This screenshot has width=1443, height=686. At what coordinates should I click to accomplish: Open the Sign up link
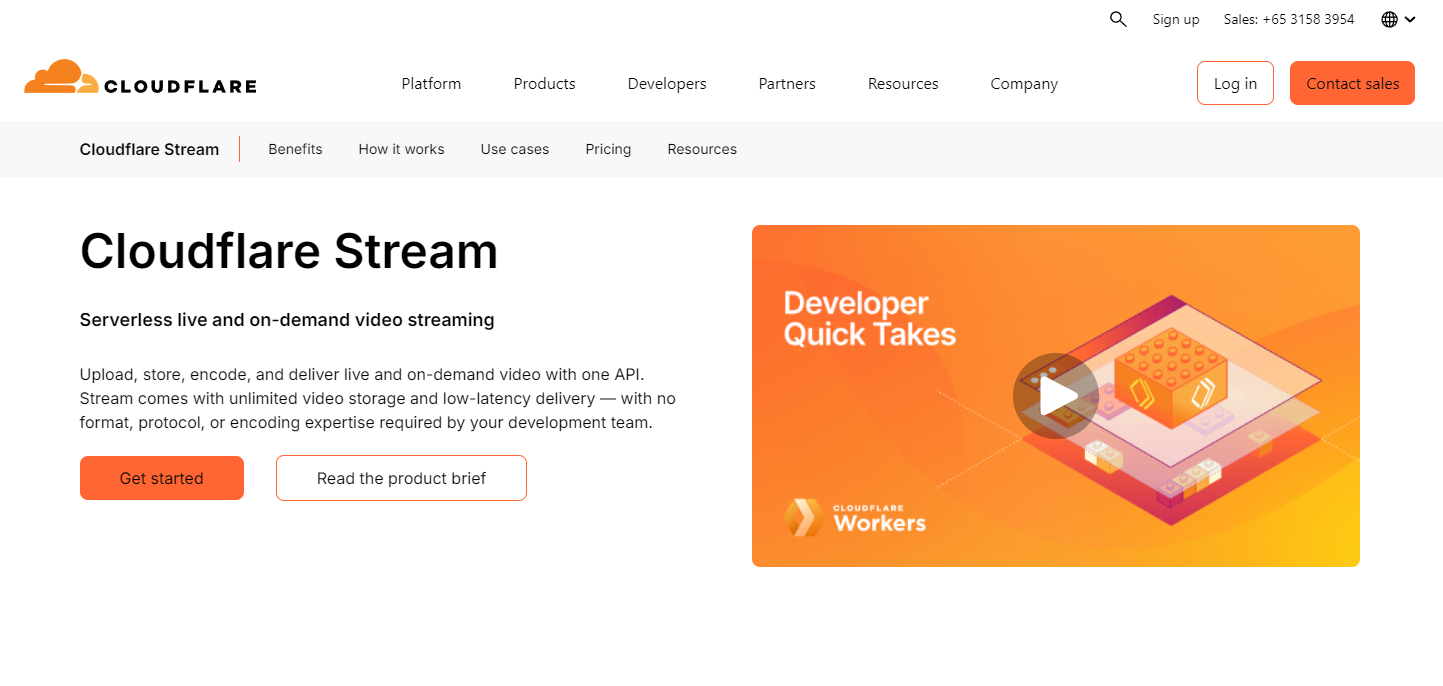coord(1175,19)
